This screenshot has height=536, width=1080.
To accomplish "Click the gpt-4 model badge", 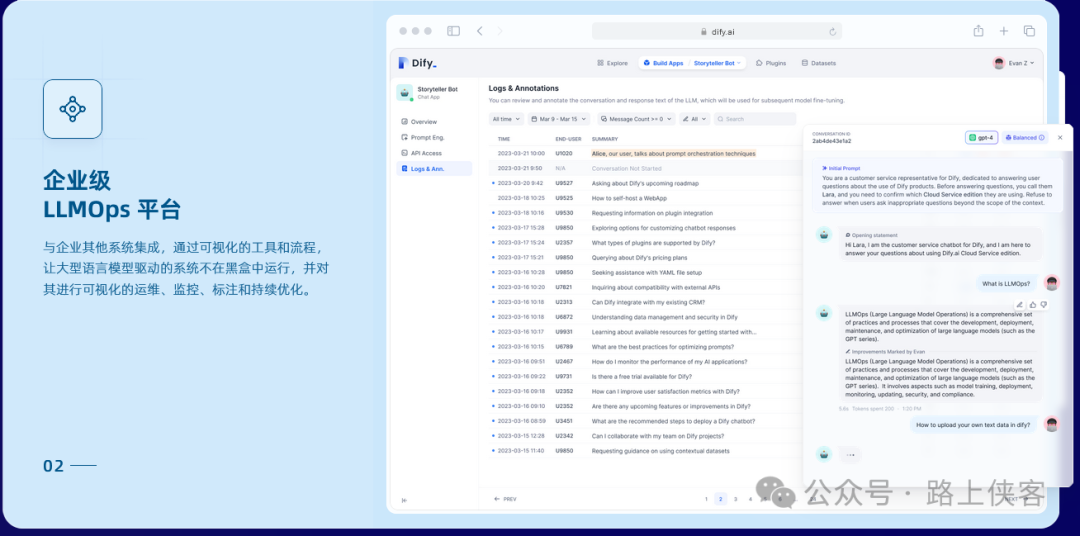I will pyautogui.click(x=982, y=138).
